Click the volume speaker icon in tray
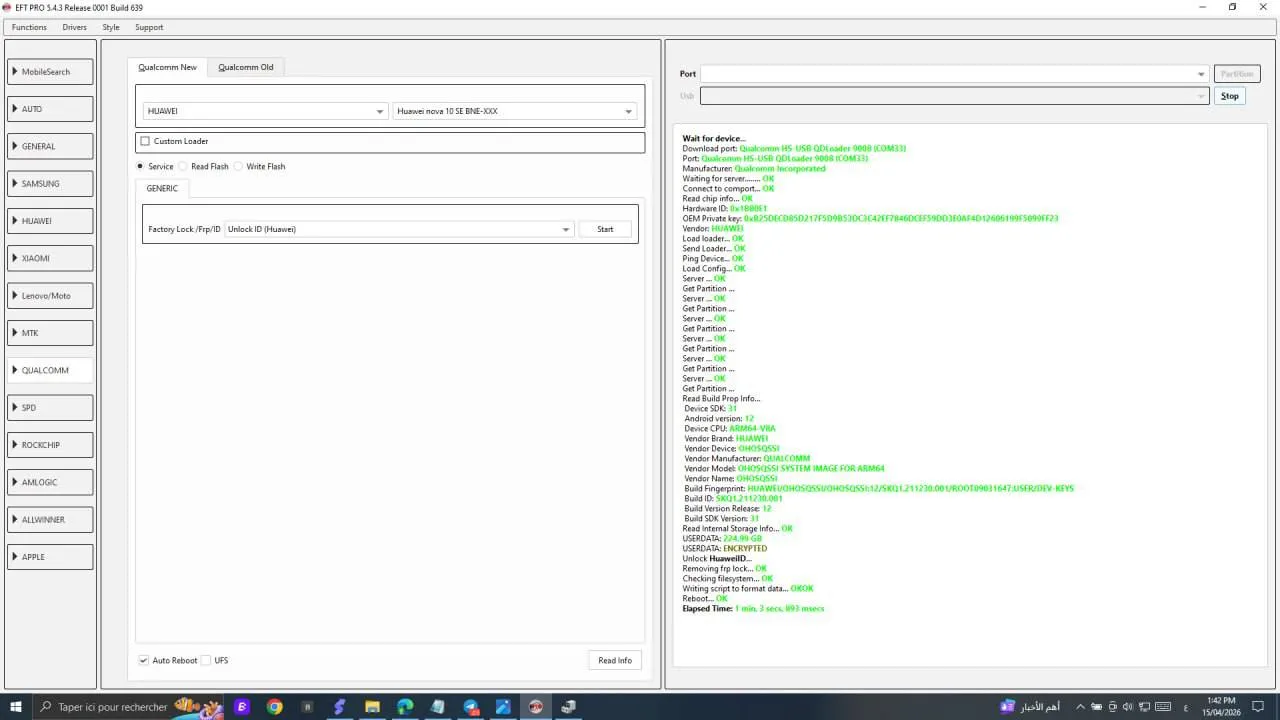This screenshot has height=720, width=1280. click(x=1128, y=707)
